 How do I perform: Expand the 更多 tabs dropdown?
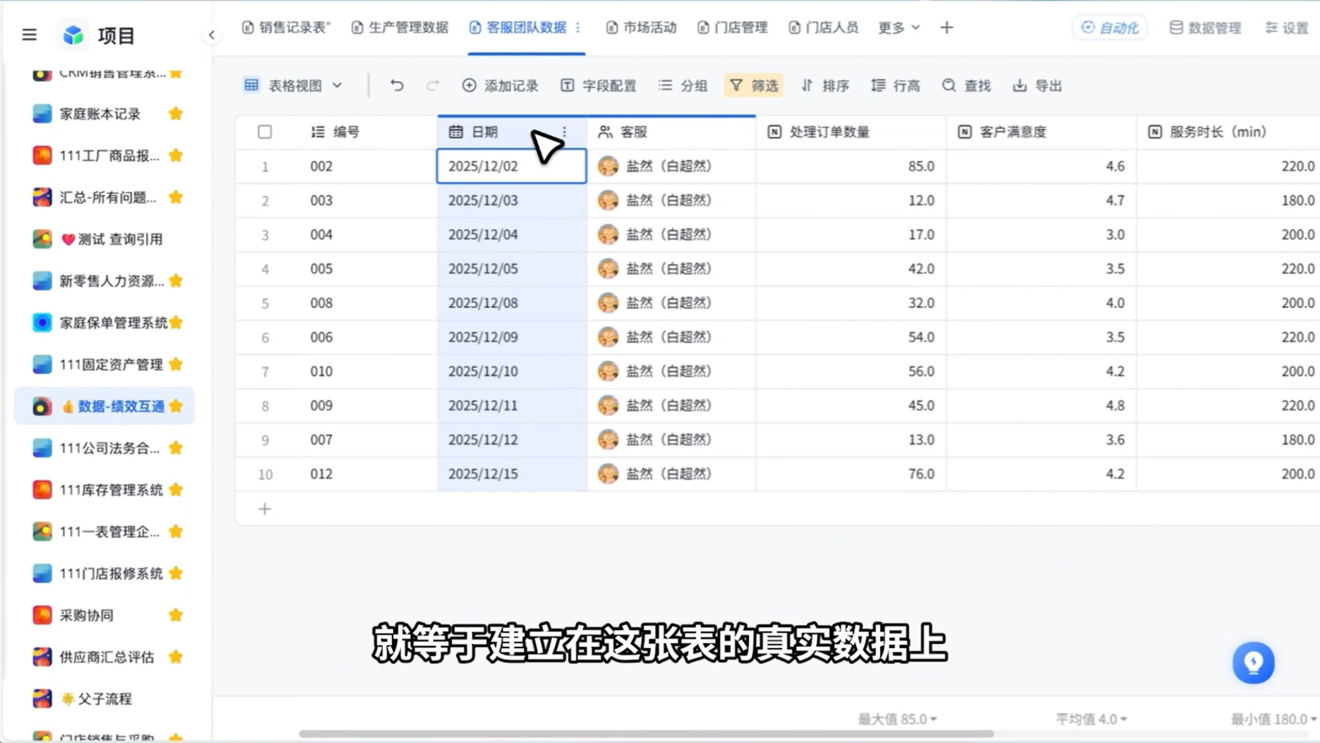[x=898, y=28]
